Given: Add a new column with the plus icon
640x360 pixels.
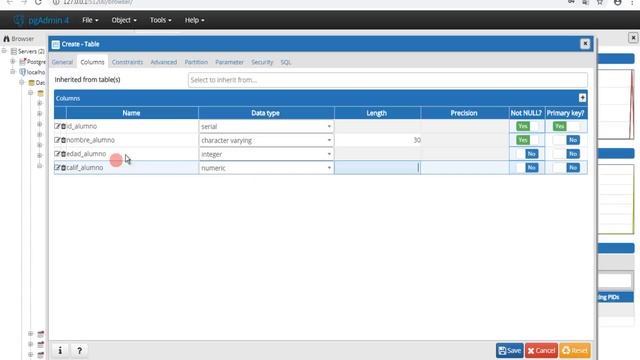Looking at the screenshot, I should (582, 98).
